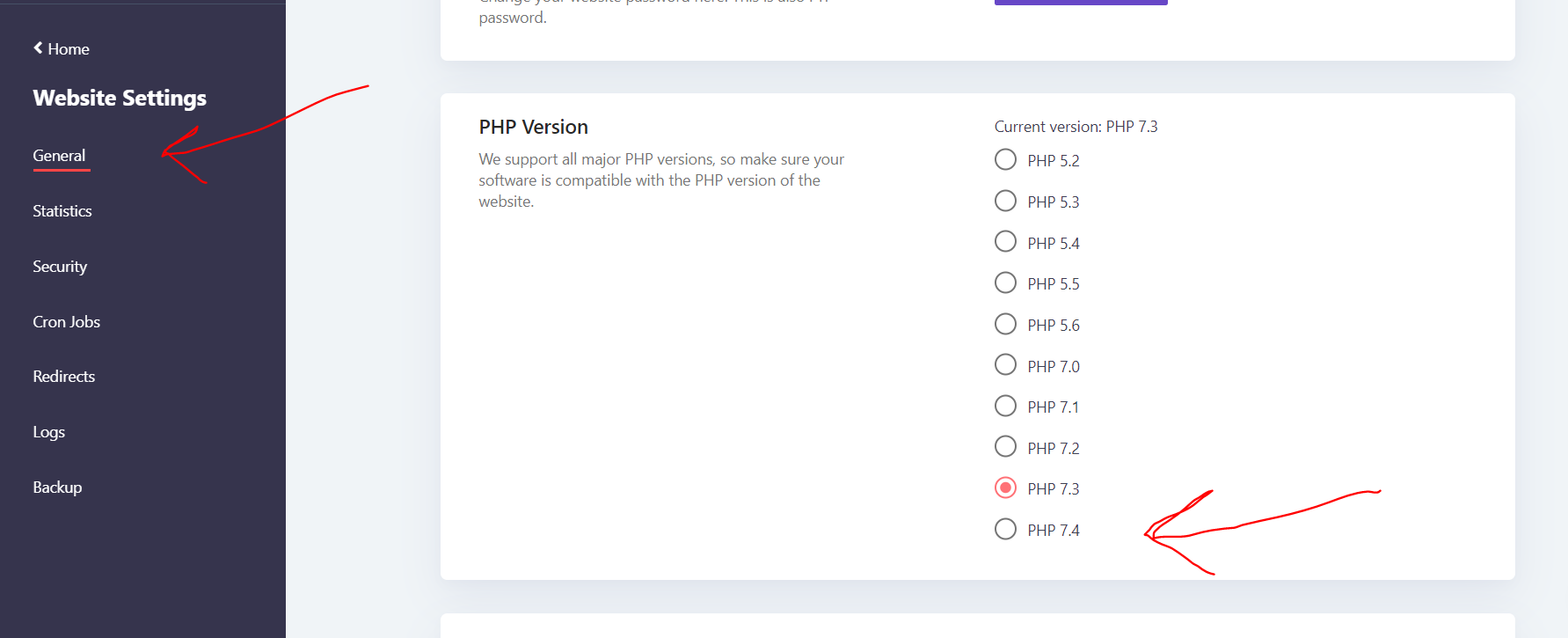Open the Security section
Screen dimensions: 1568x638
click(x=60, y=267)
